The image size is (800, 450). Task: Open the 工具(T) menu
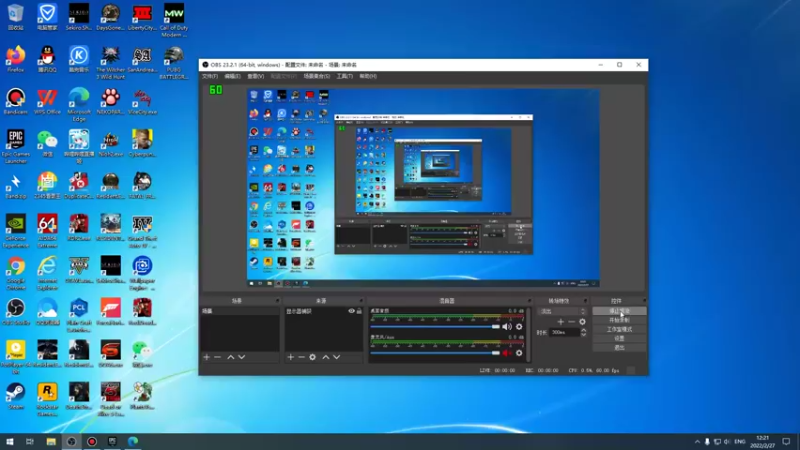344,76
